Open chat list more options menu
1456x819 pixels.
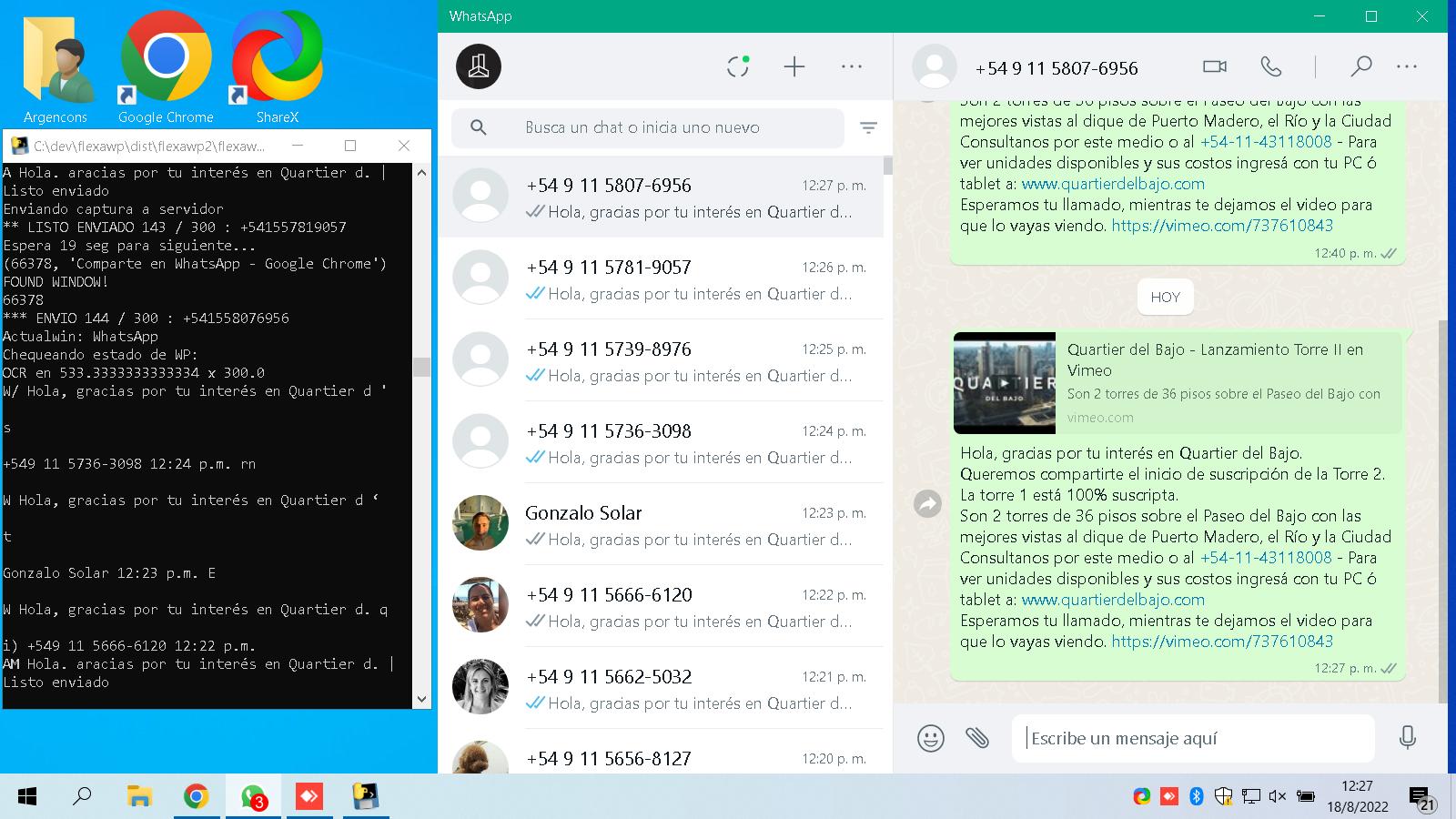(x=852, y=66)
